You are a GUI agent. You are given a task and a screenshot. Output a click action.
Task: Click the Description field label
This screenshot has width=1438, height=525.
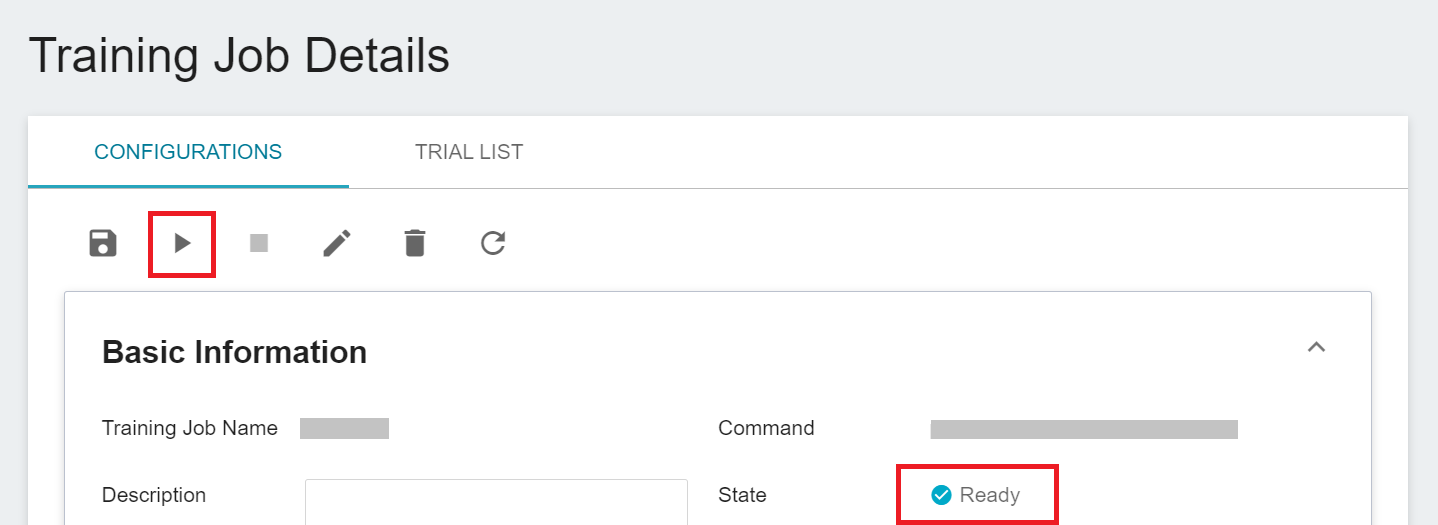[154, 495]
